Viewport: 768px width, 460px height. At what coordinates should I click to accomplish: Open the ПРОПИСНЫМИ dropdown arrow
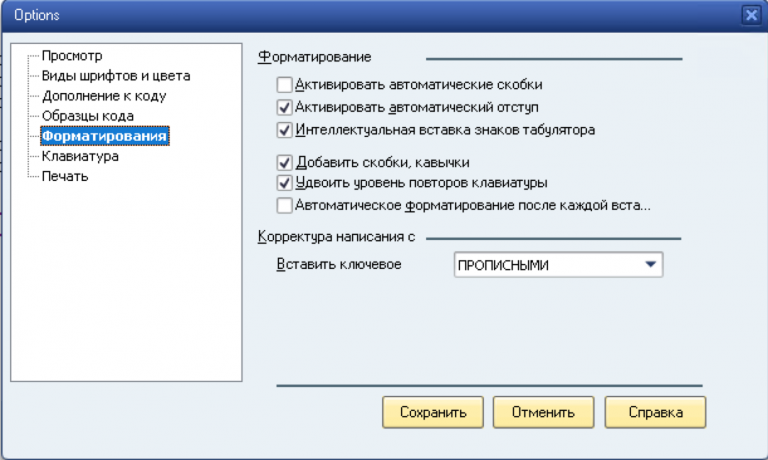pos(651,265)
